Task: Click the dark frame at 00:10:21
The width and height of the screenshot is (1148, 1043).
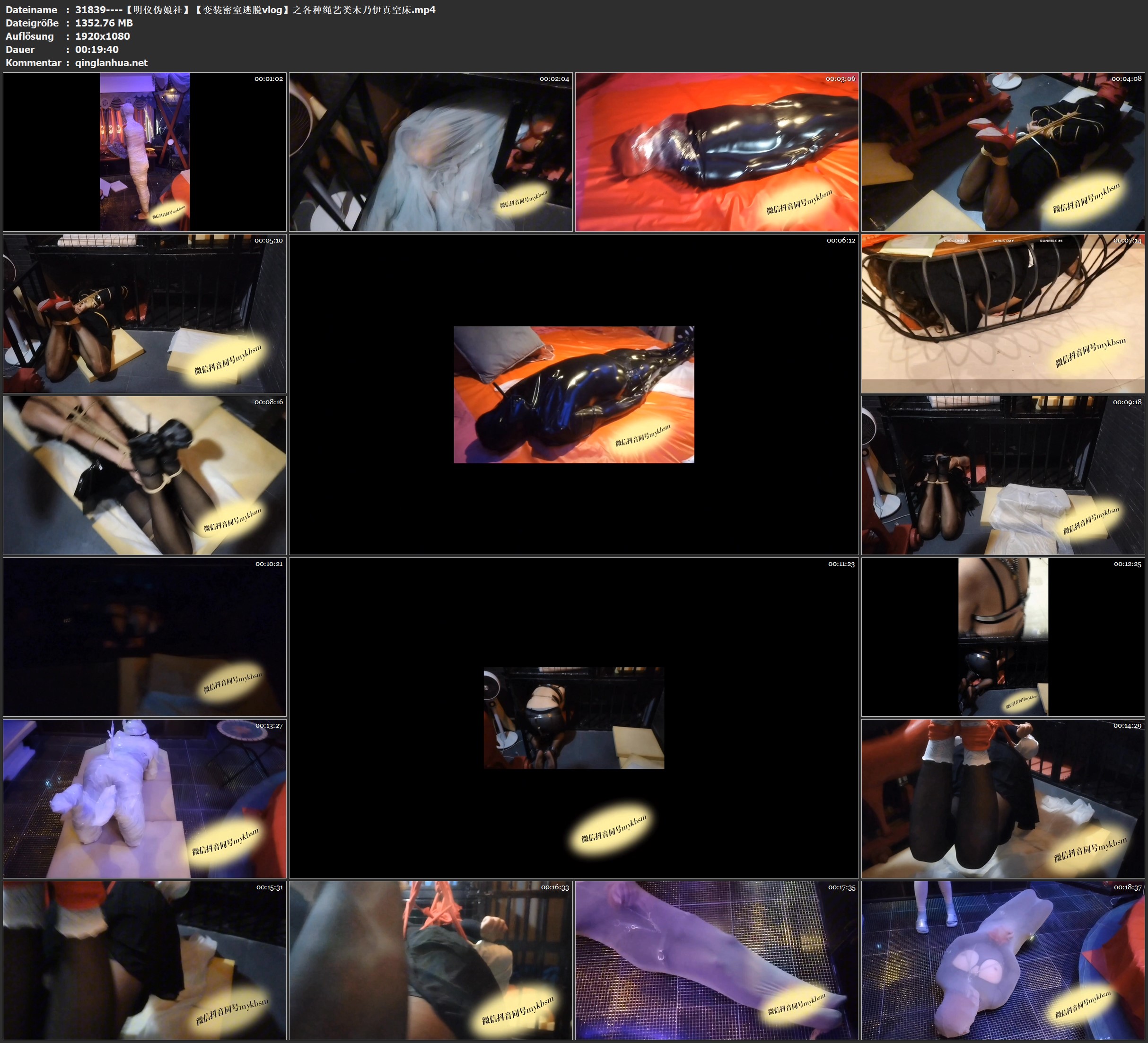Action: [x=145, y=637]
